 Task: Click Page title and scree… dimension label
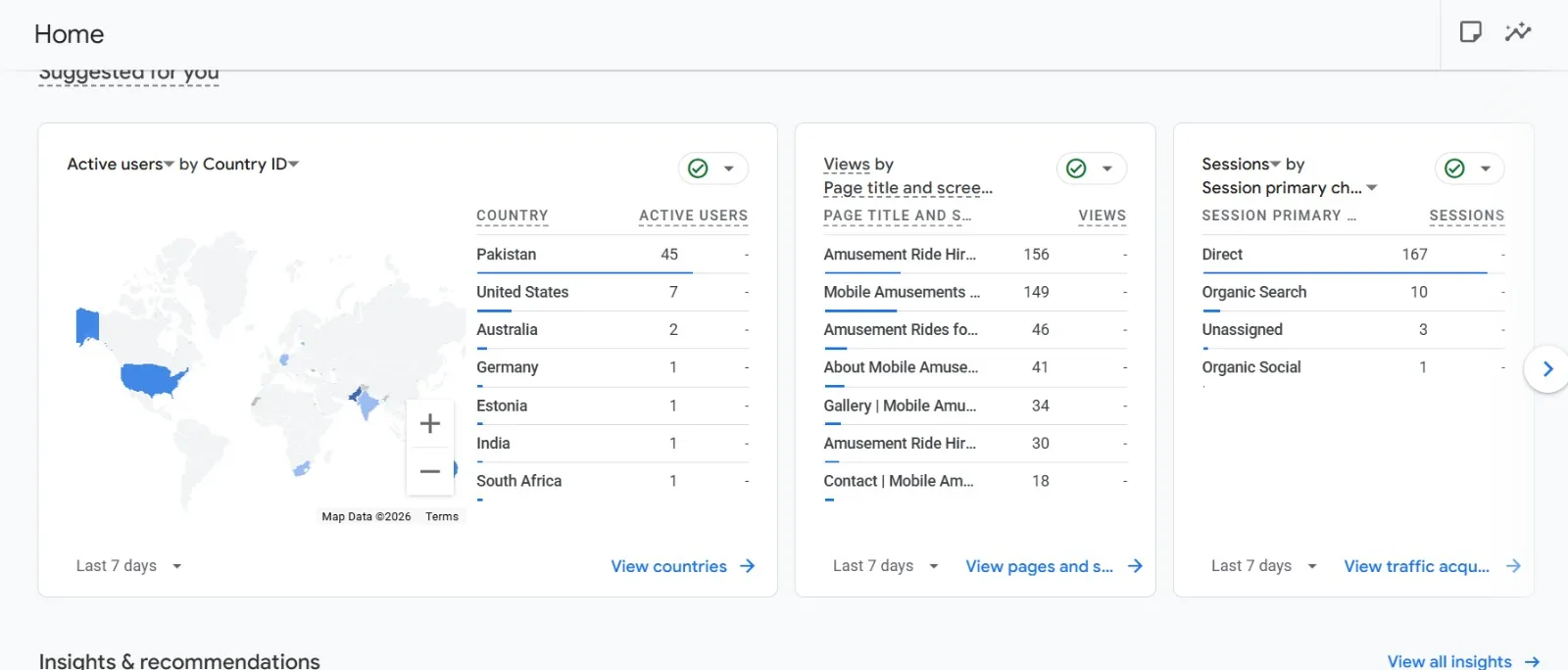coord(907,188)
